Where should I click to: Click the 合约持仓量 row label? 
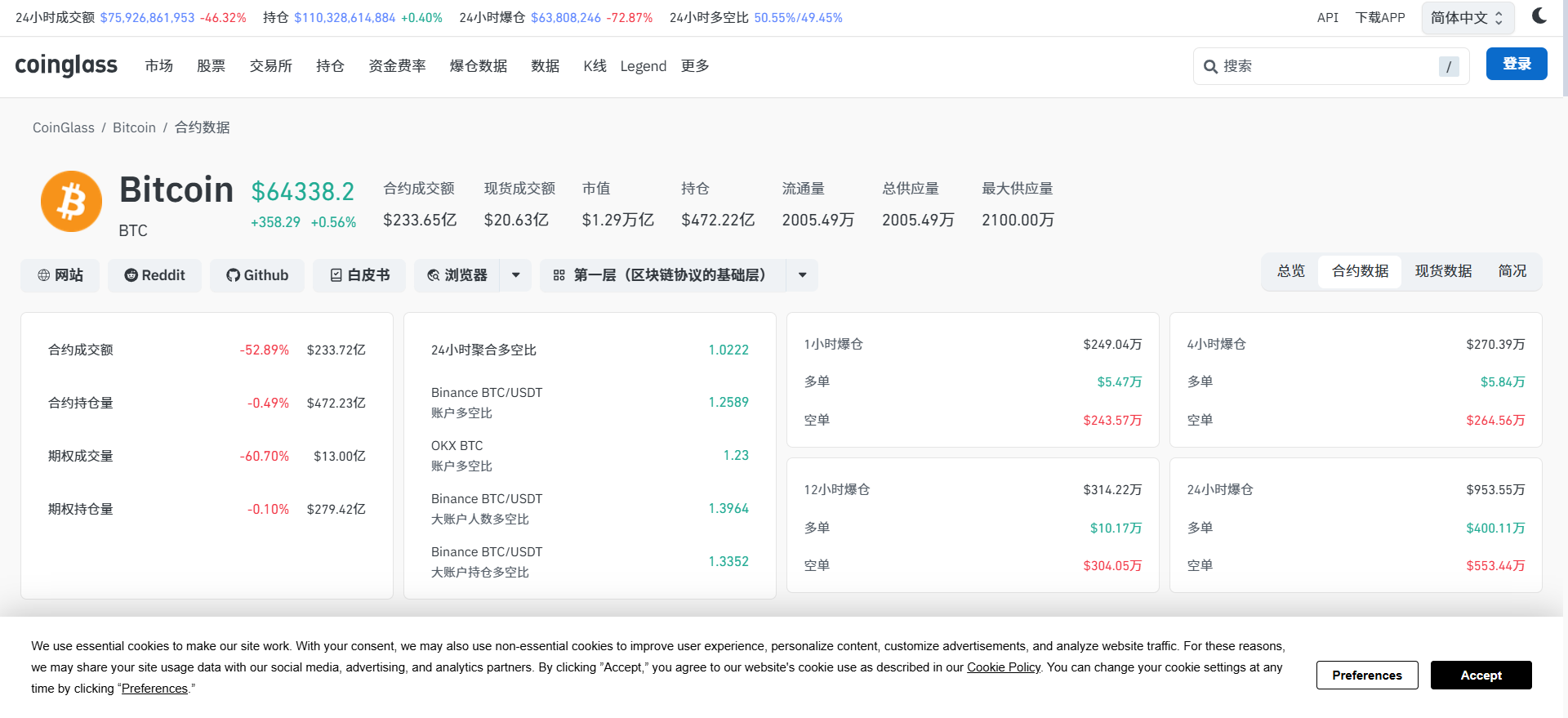coord(81,403)
